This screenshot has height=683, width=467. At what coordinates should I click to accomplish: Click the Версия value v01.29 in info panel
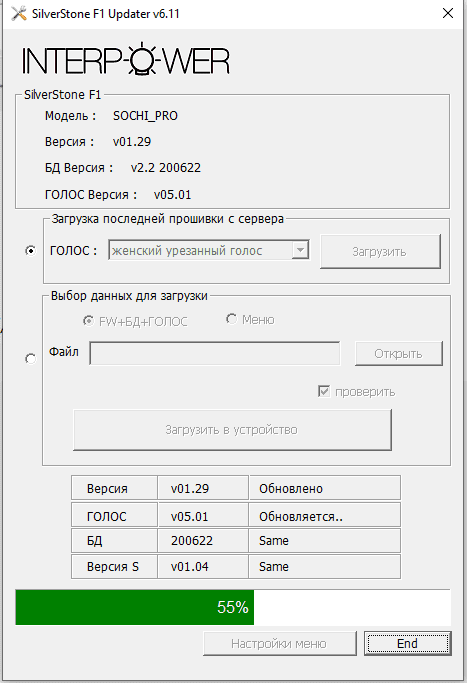(132, 142)
